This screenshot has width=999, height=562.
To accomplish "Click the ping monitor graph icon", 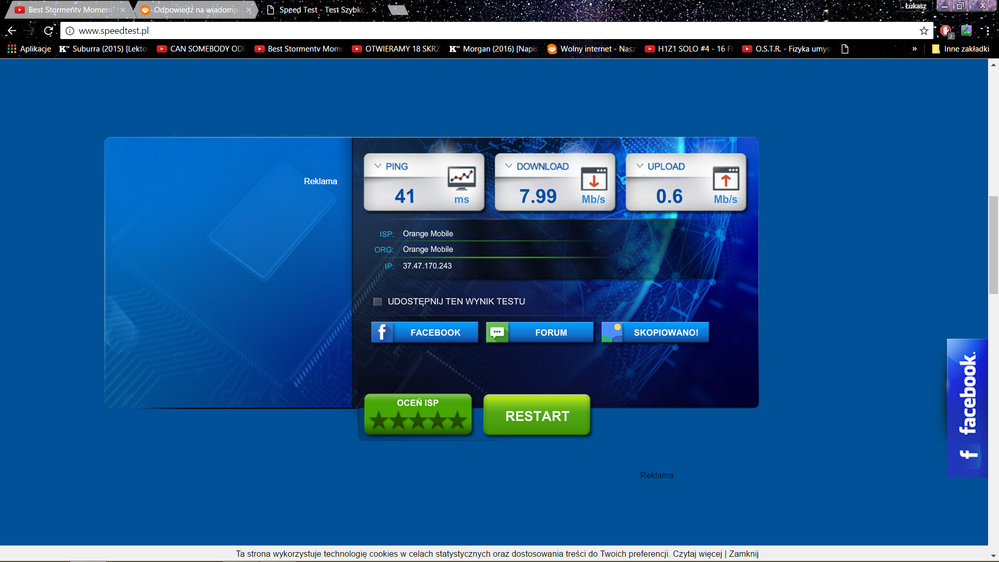I will (x=461, y=178).
